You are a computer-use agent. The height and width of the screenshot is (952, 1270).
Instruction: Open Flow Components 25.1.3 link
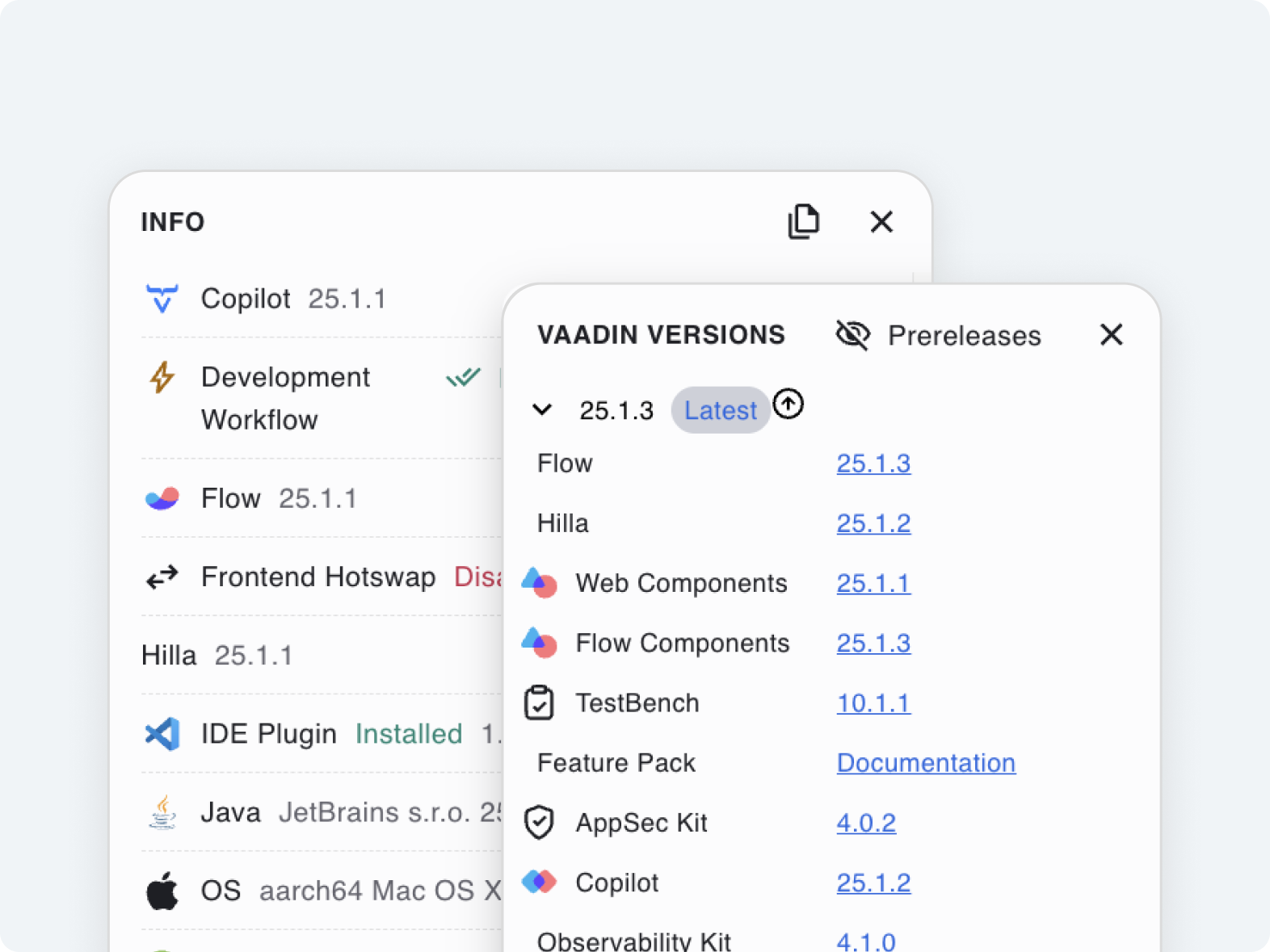click(873, 643)
